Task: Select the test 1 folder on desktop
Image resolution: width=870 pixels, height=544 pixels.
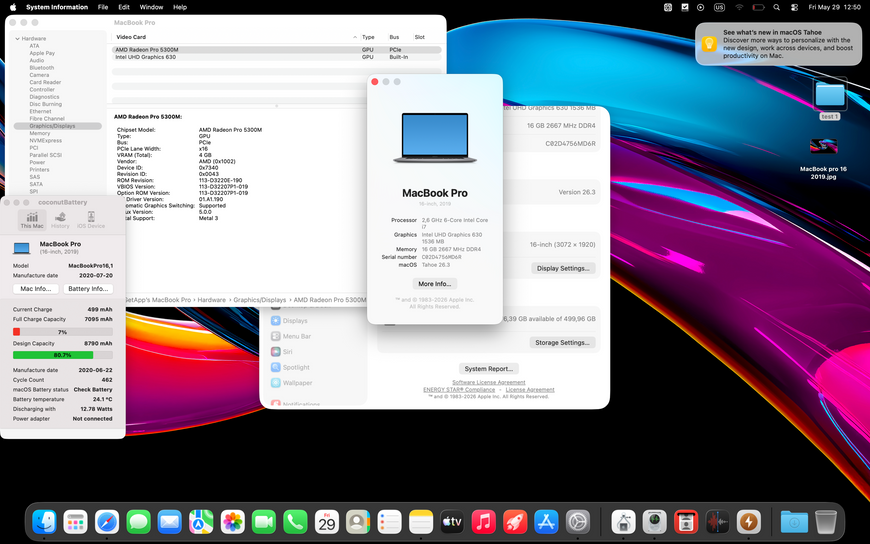Action: click(x=829, y=99)
